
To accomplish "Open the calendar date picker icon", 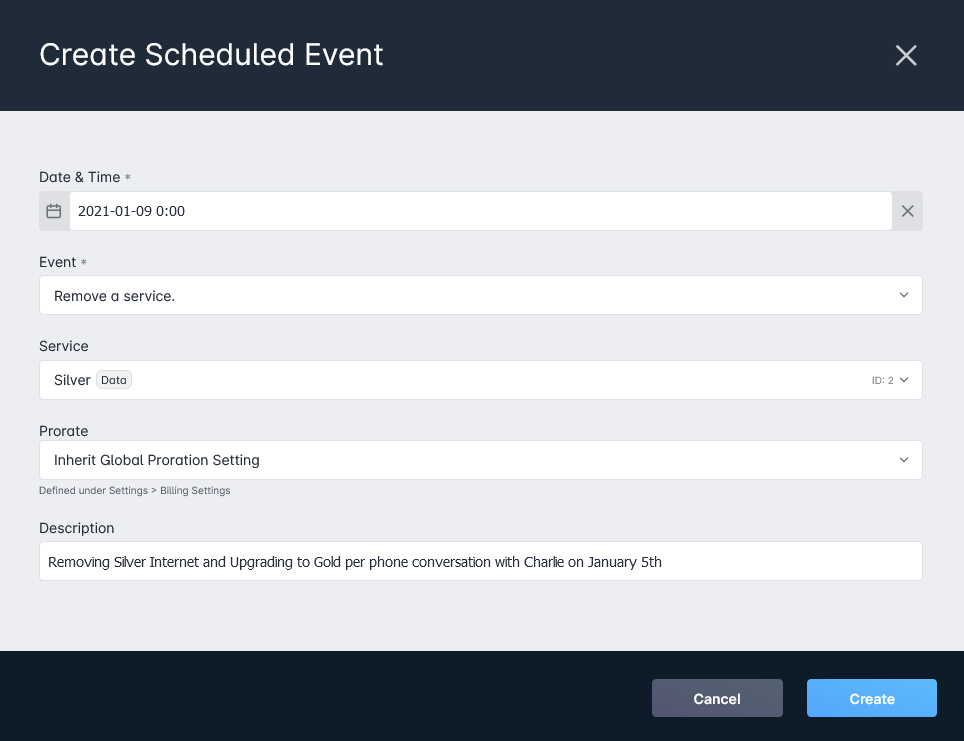I will [54, 211].
